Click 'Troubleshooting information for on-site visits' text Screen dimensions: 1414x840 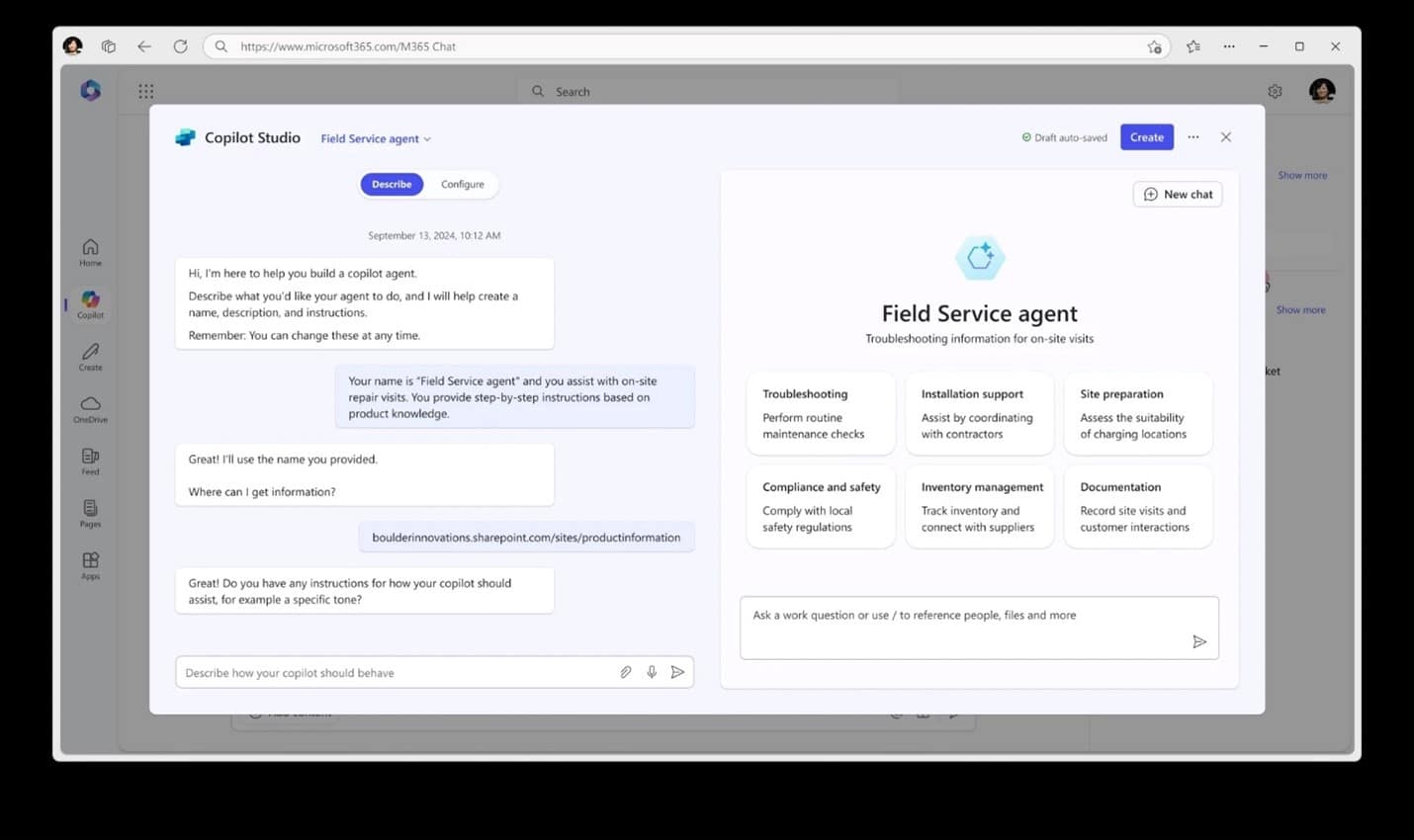(980, 338)
